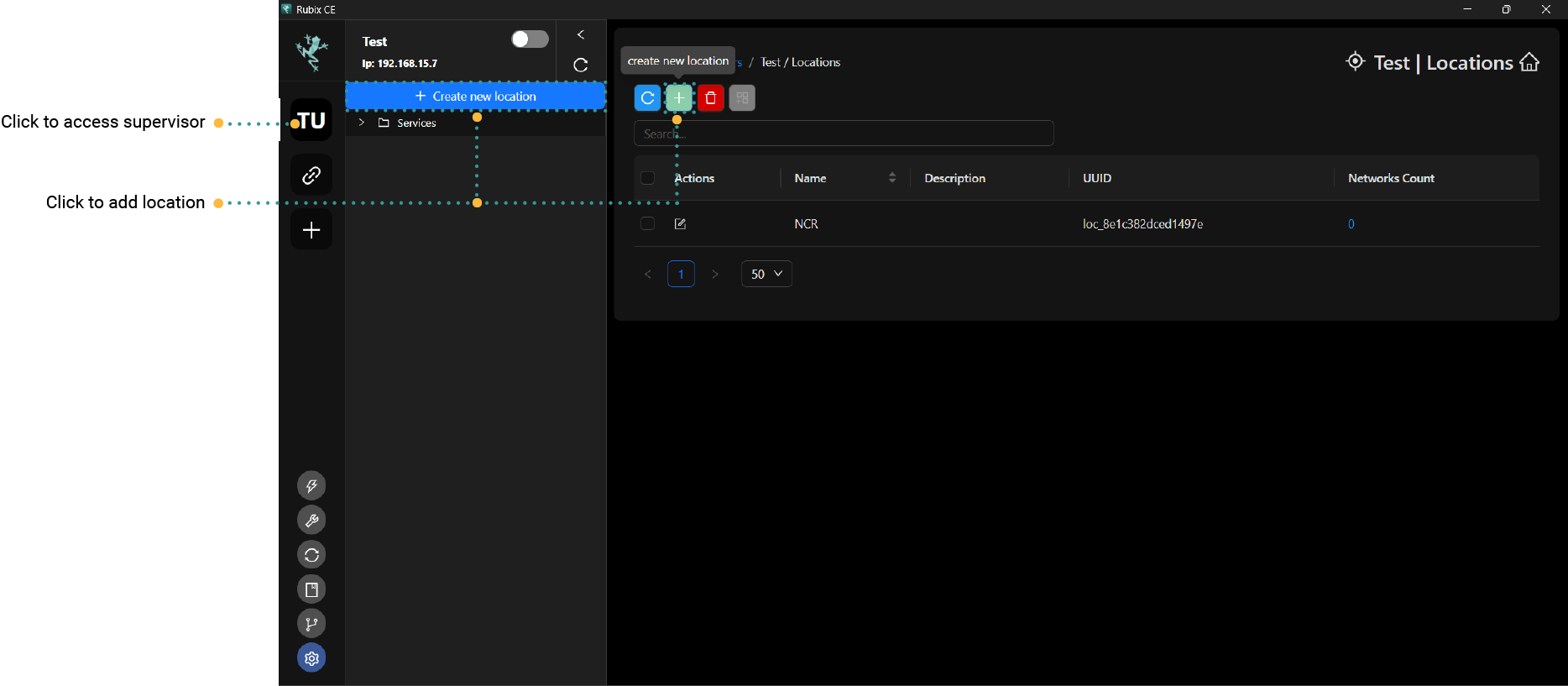The height and width of the screenshot is (686, 1568).
Task: Click the plus icon in the left sidebar
Action: [311, 230]
